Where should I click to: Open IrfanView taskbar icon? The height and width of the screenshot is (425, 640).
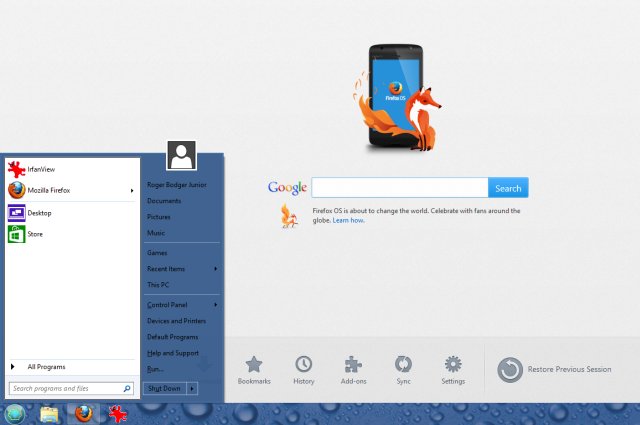pyautogui.click(x=118, y=414)
